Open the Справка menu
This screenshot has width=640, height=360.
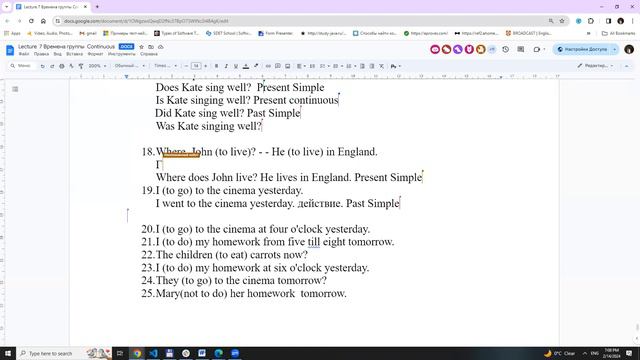pos(149,54)
